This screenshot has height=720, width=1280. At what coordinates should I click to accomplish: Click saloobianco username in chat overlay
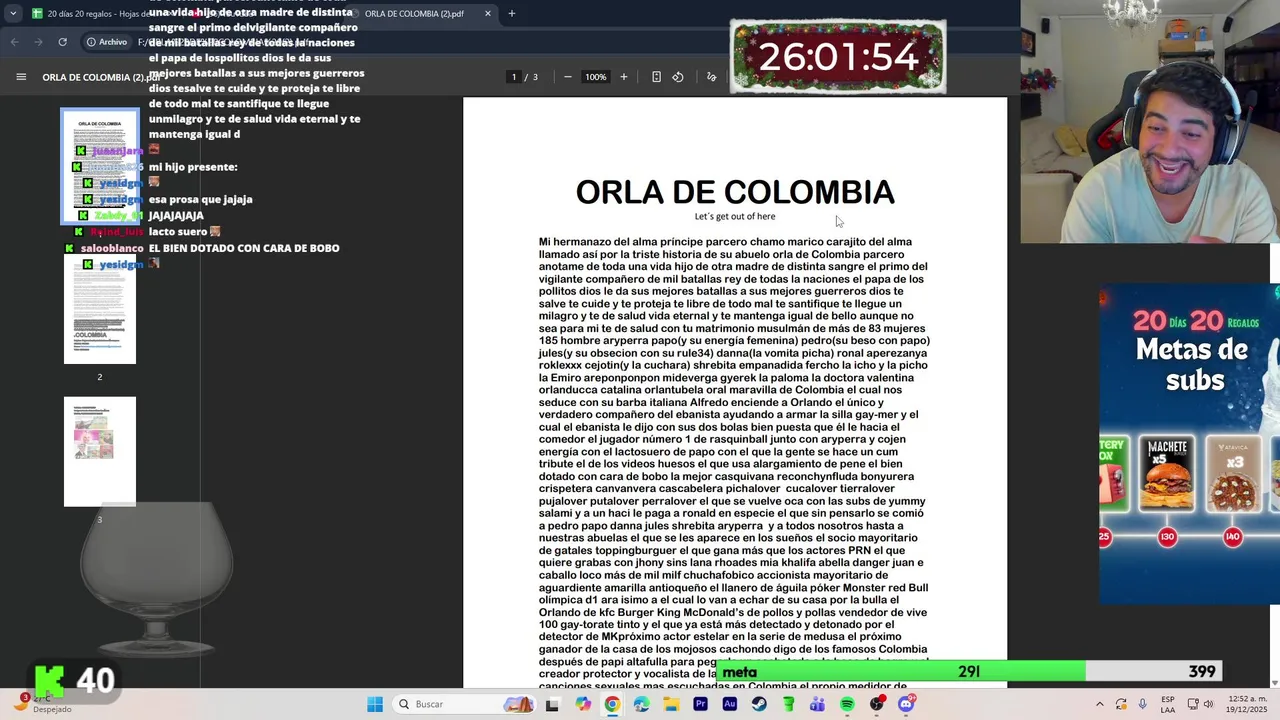point(112,248)
